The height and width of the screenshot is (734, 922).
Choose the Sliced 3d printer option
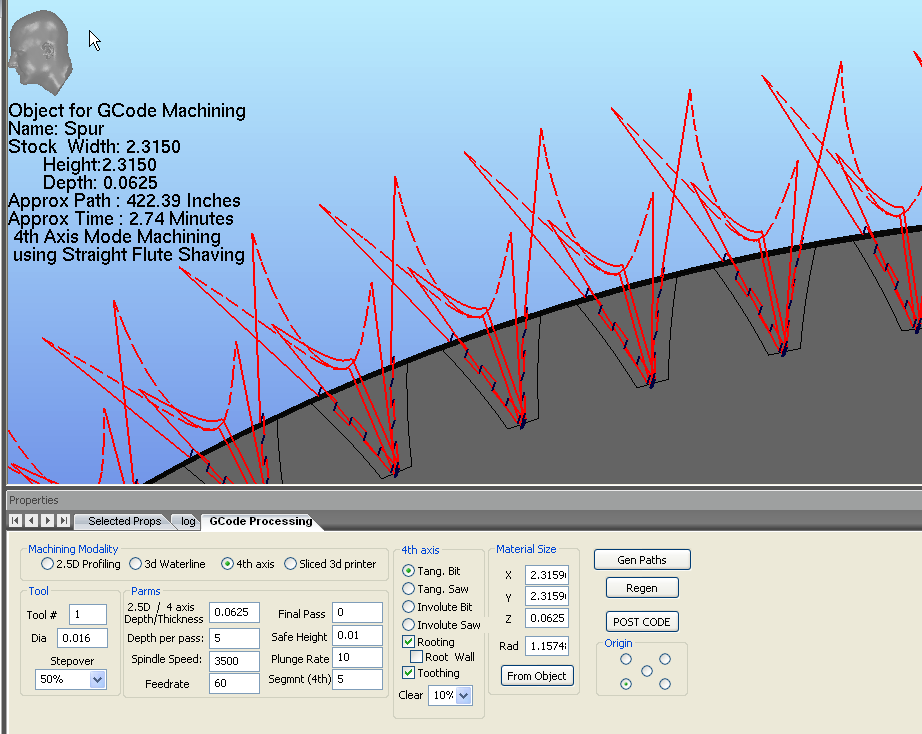pyautogui.click(x=291, y=564)
